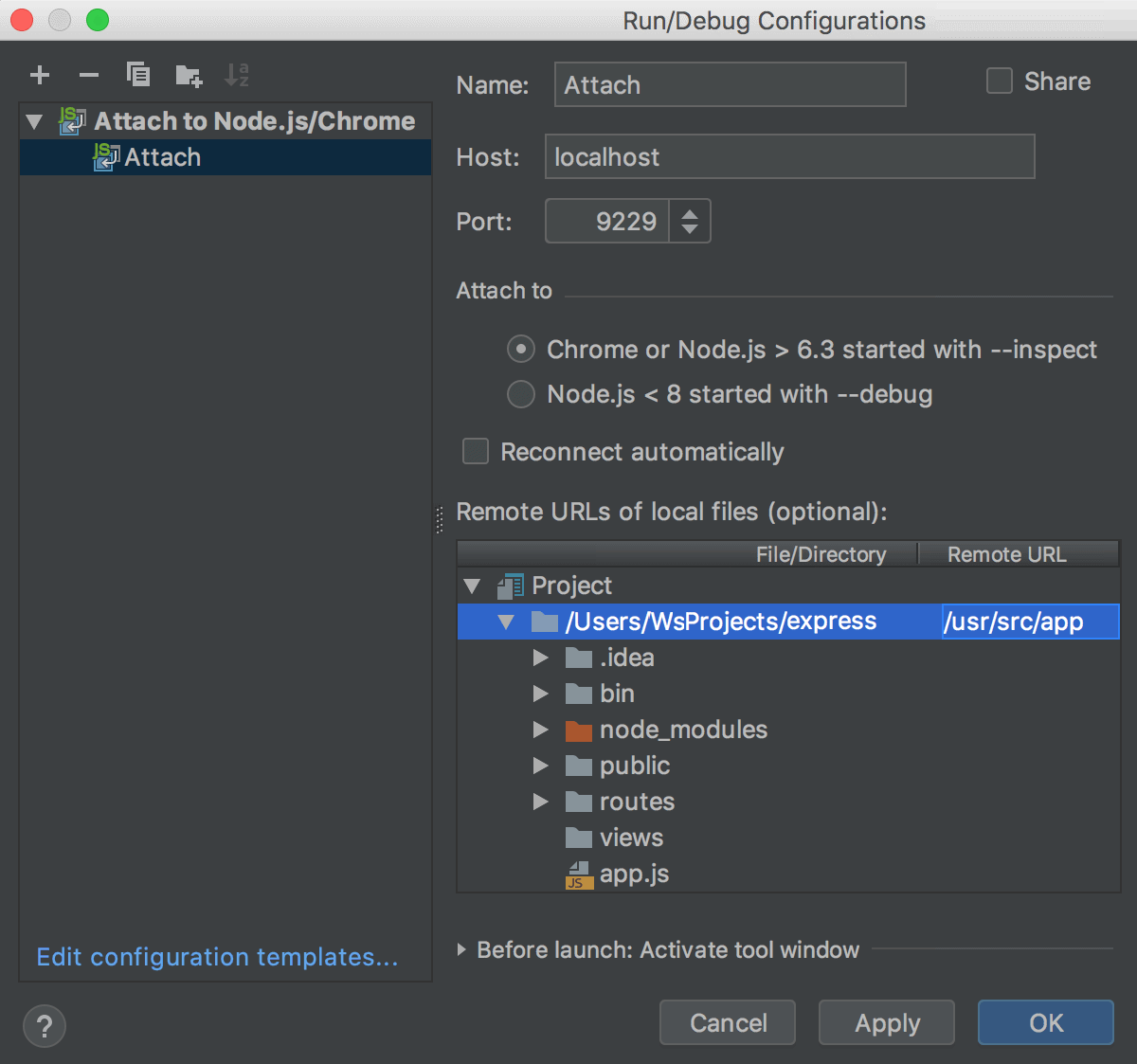Enable the Share checkbox
The height and width of the screenshot is (1064, 1137).
(x=1000, y=81)
